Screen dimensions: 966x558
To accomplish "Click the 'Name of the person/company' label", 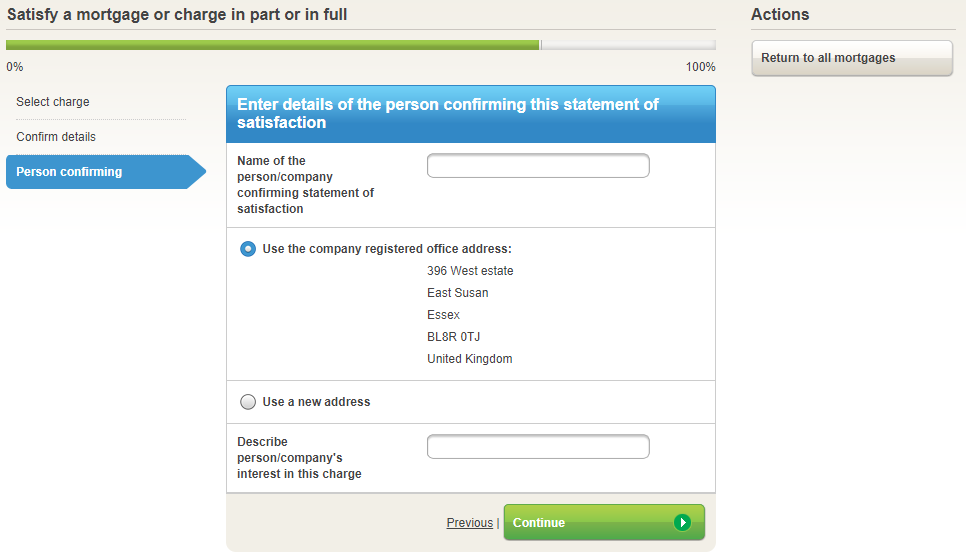I will 305,185.
